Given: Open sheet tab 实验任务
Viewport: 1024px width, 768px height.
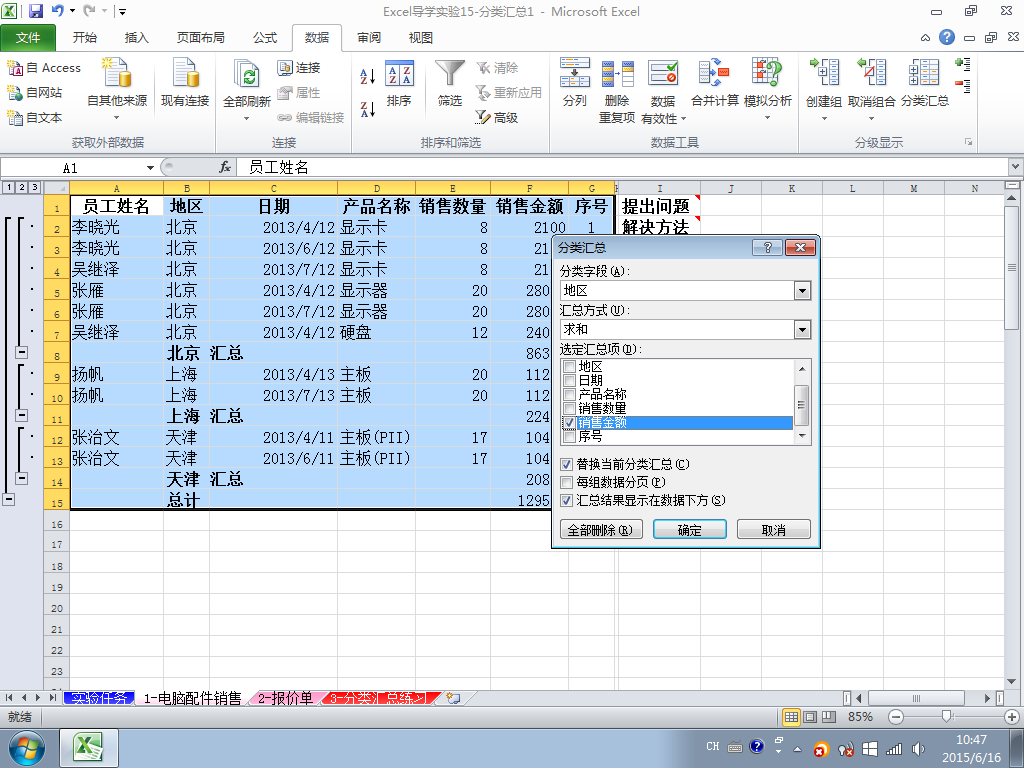Looking at the screenshot, I should point(99,698).
